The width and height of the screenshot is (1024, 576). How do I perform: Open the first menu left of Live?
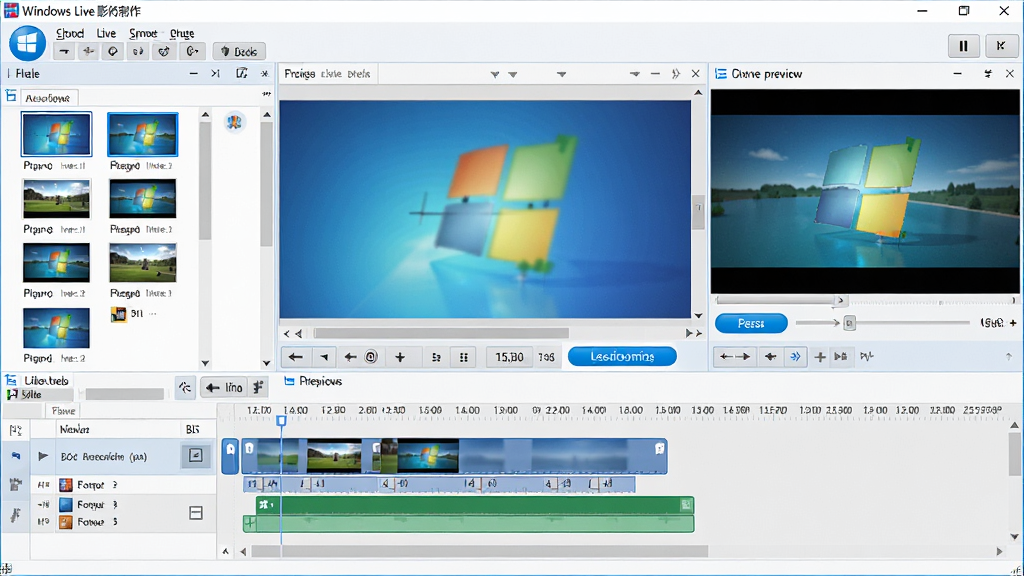coord(70,33)
